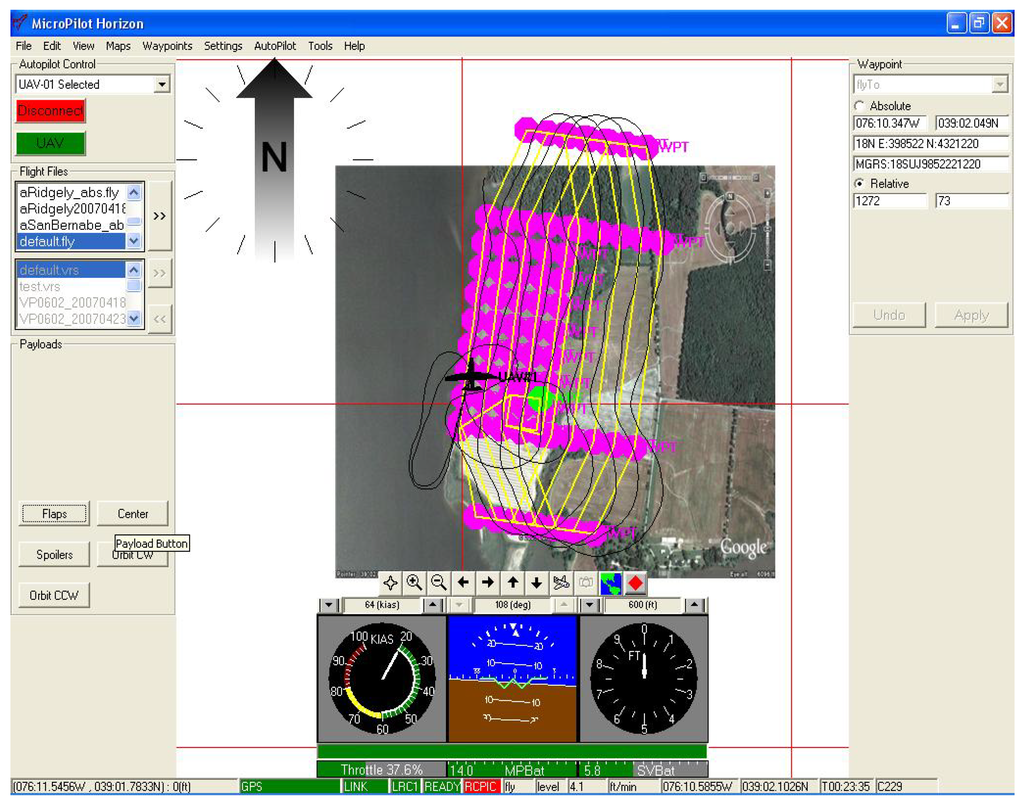
Task: Expand the flyTo waypoint type dropdown
Action: [999, 85]
